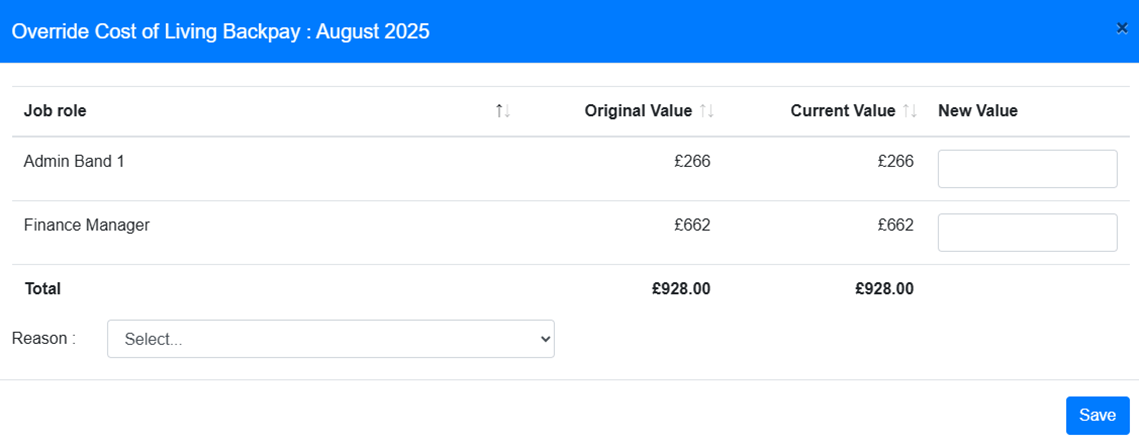Screen dimensions: 1139x443
Task: Click sort arrows beside Original Value
Action: (707, 111)
